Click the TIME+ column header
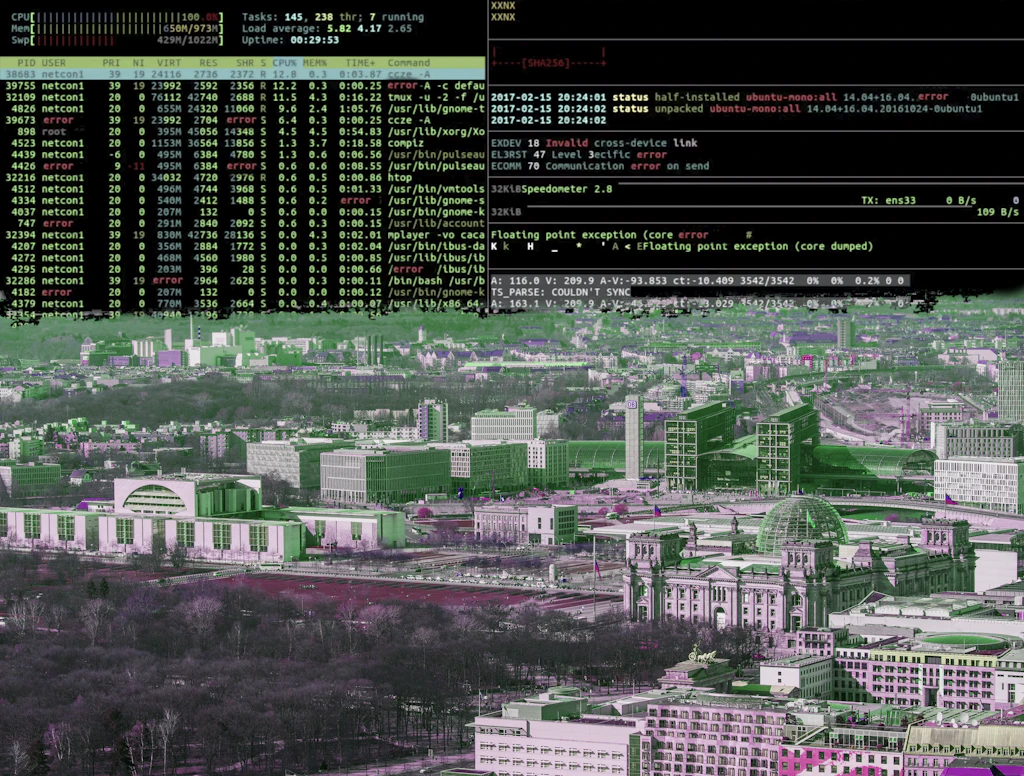 click(x=360, y=63)
